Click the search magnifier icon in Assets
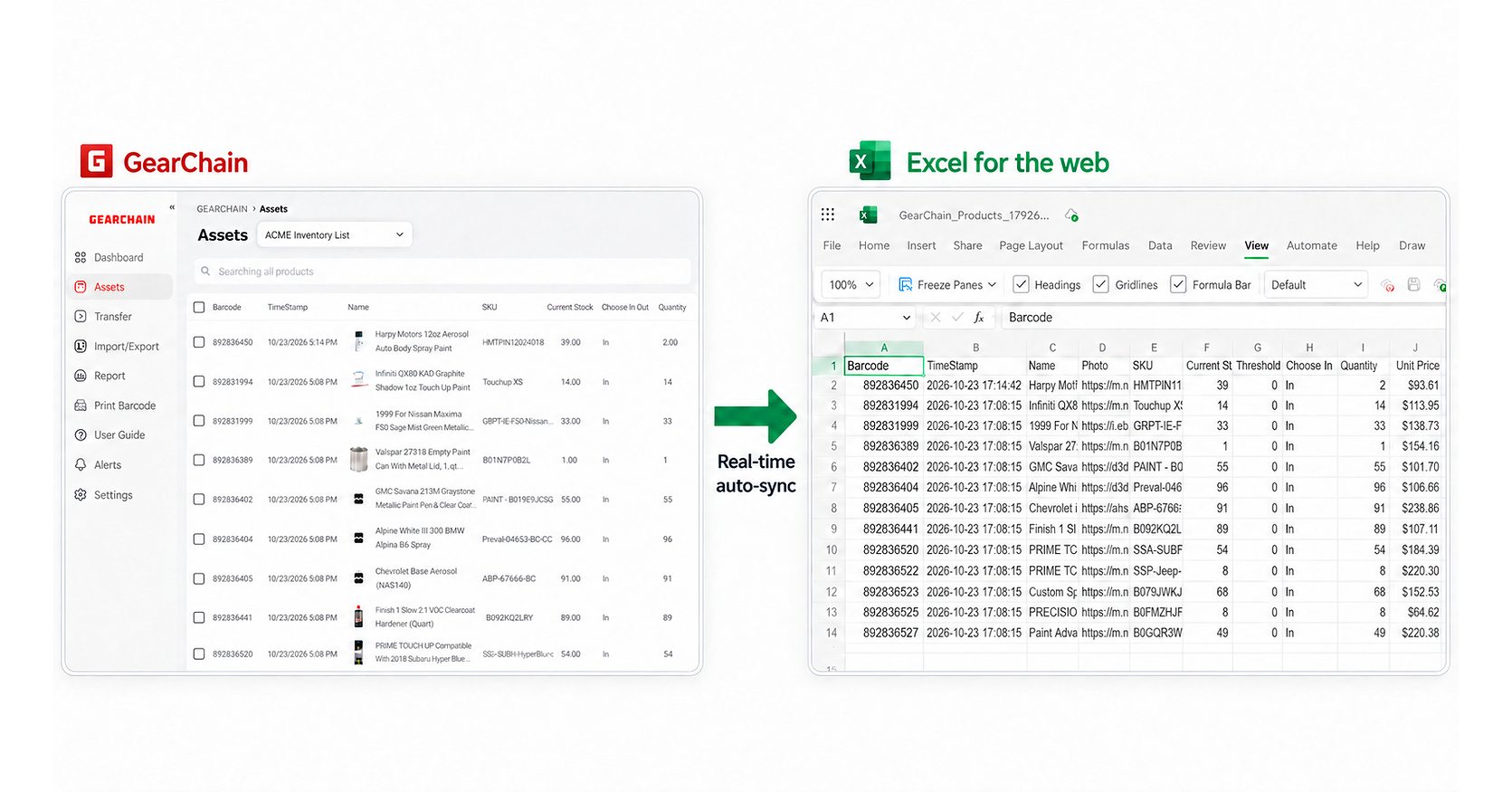This screenshot has width=1512, height=792. click(205, 272)
